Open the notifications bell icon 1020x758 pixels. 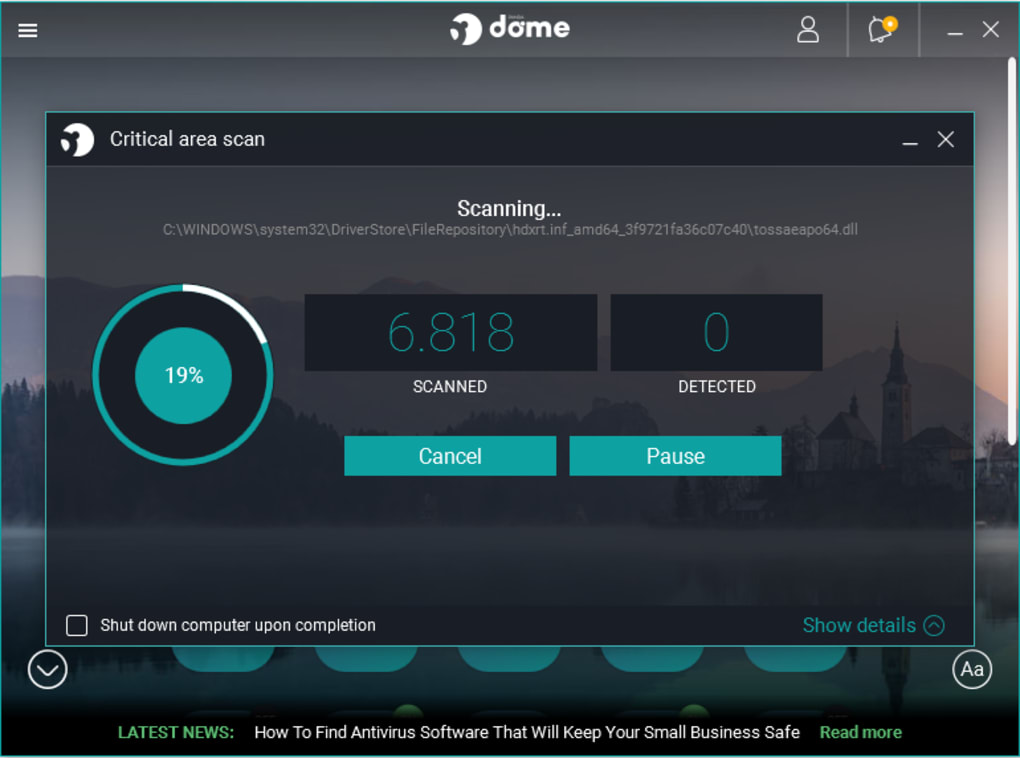click(x=882, y=29)
